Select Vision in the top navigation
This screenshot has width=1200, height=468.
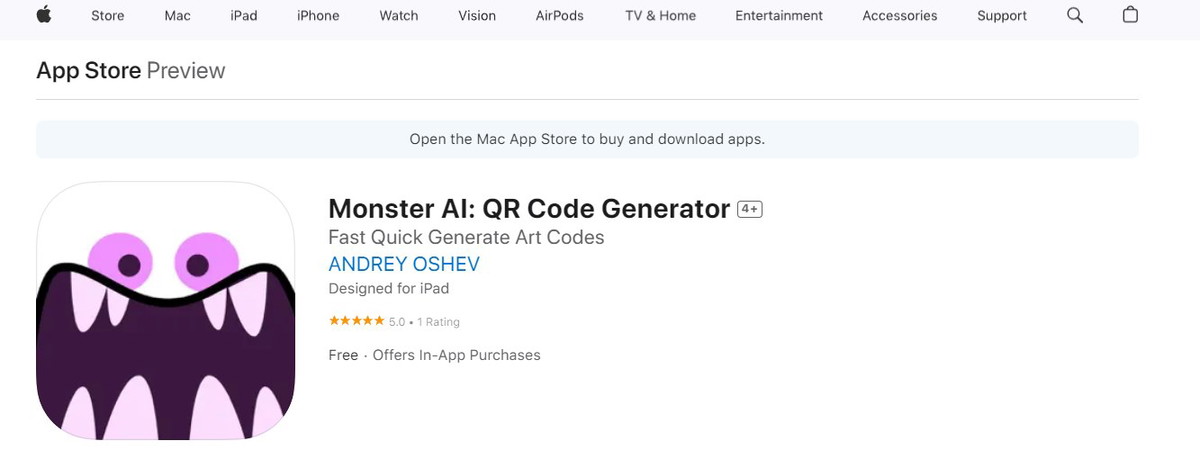477,15
